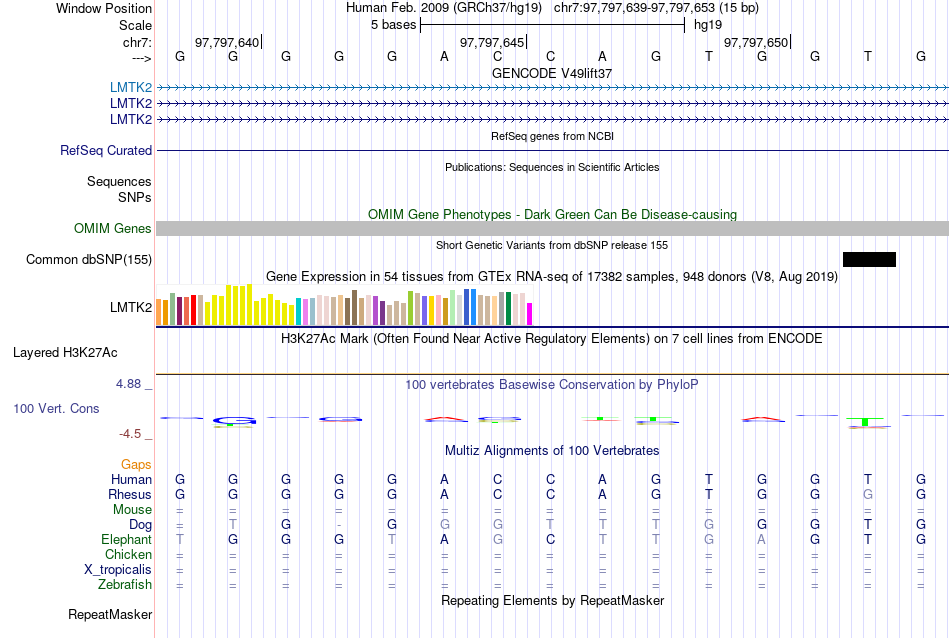Click the bright blue bars in the GTEx chart
The width and height of the screenshot is (950, 638).
tap(470, 307)
